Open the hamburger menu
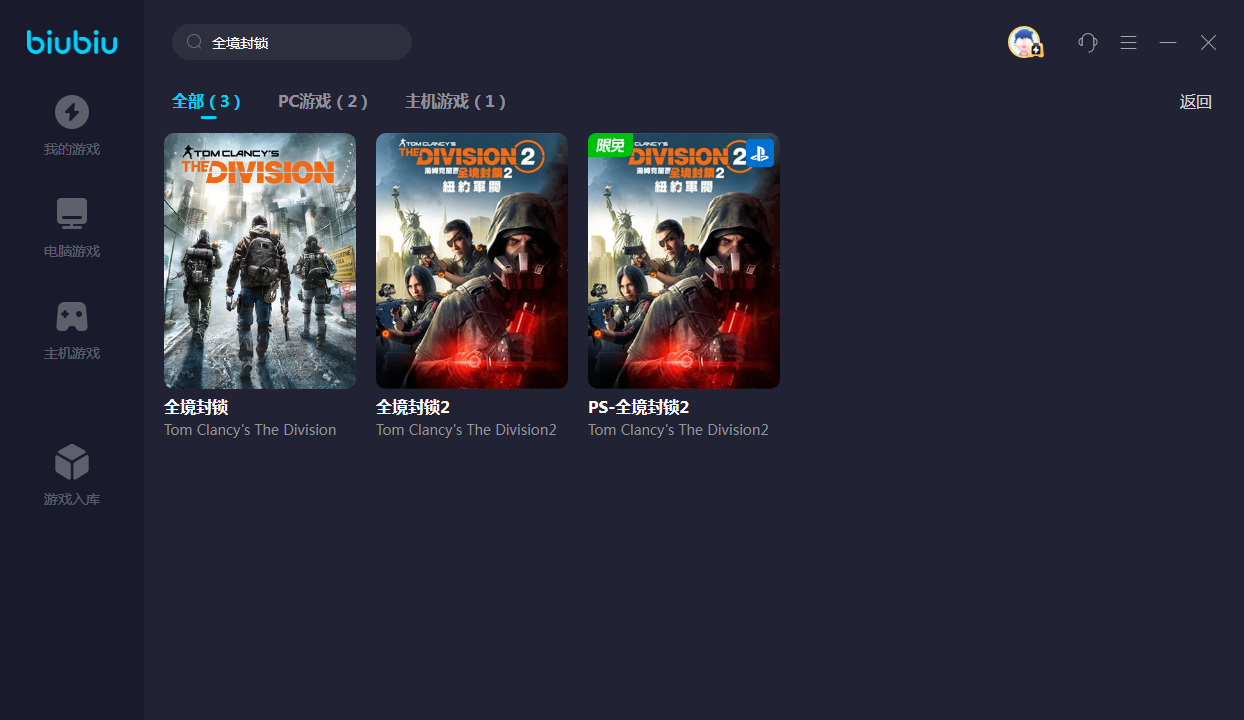 [x=1128, y=42]
